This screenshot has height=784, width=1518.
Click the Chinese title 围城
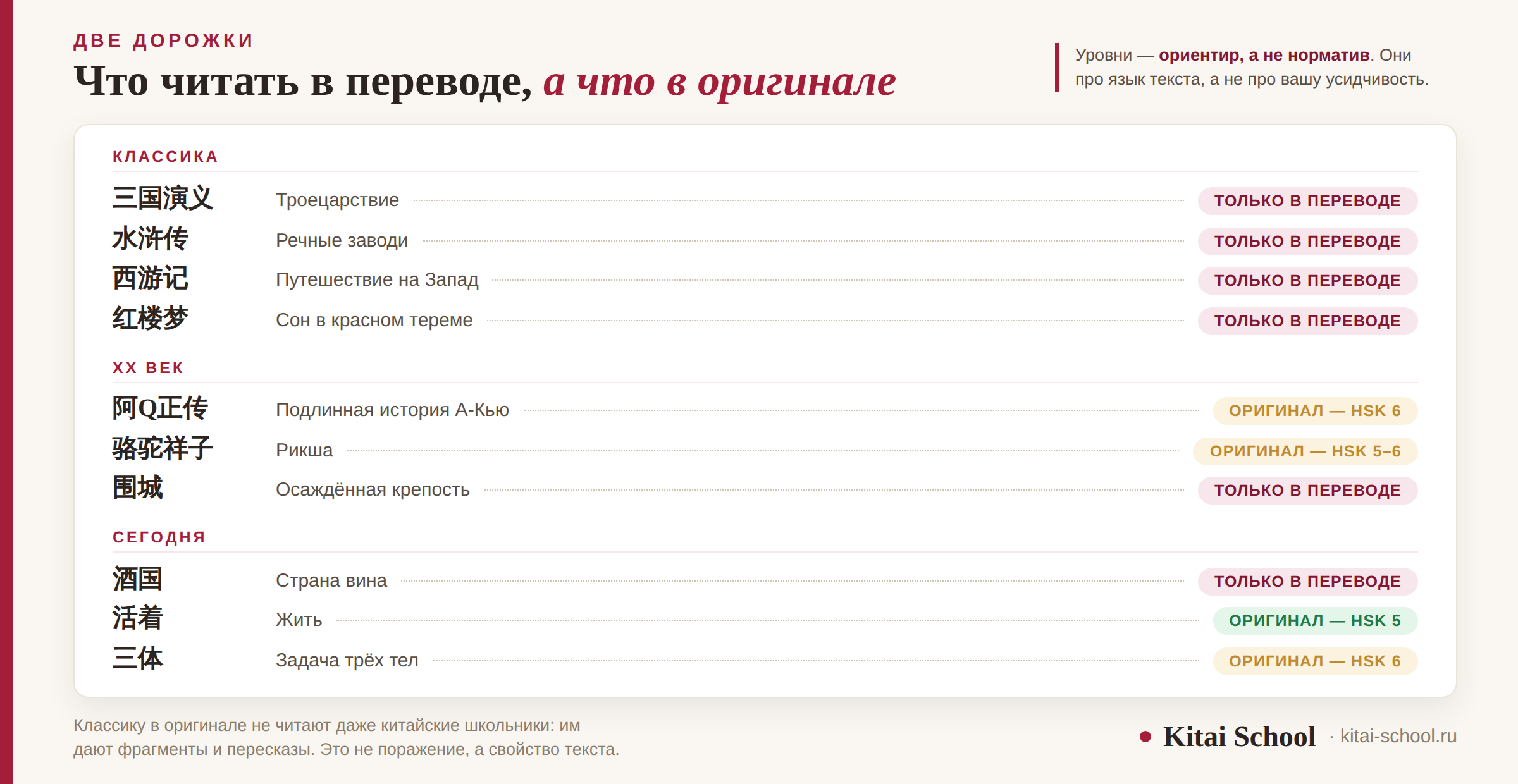click(x=137, y=488)
